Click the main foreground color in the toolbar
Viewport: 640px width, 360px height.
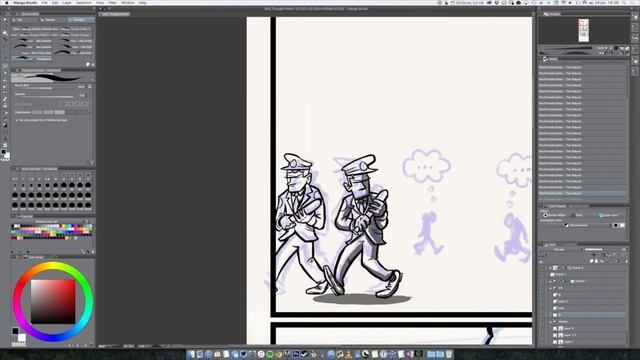click(x=4, y=152)
